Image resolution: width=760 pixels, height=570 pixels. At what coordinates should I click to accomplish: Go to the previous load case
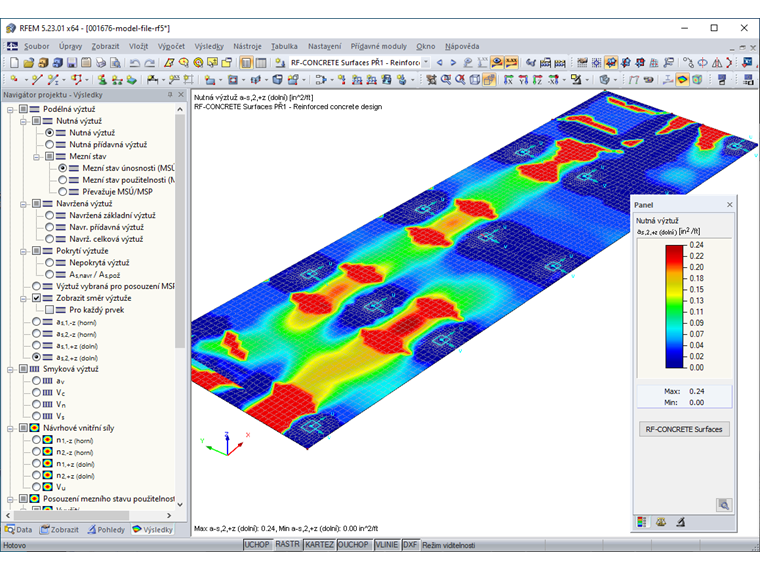click(440, 63)
